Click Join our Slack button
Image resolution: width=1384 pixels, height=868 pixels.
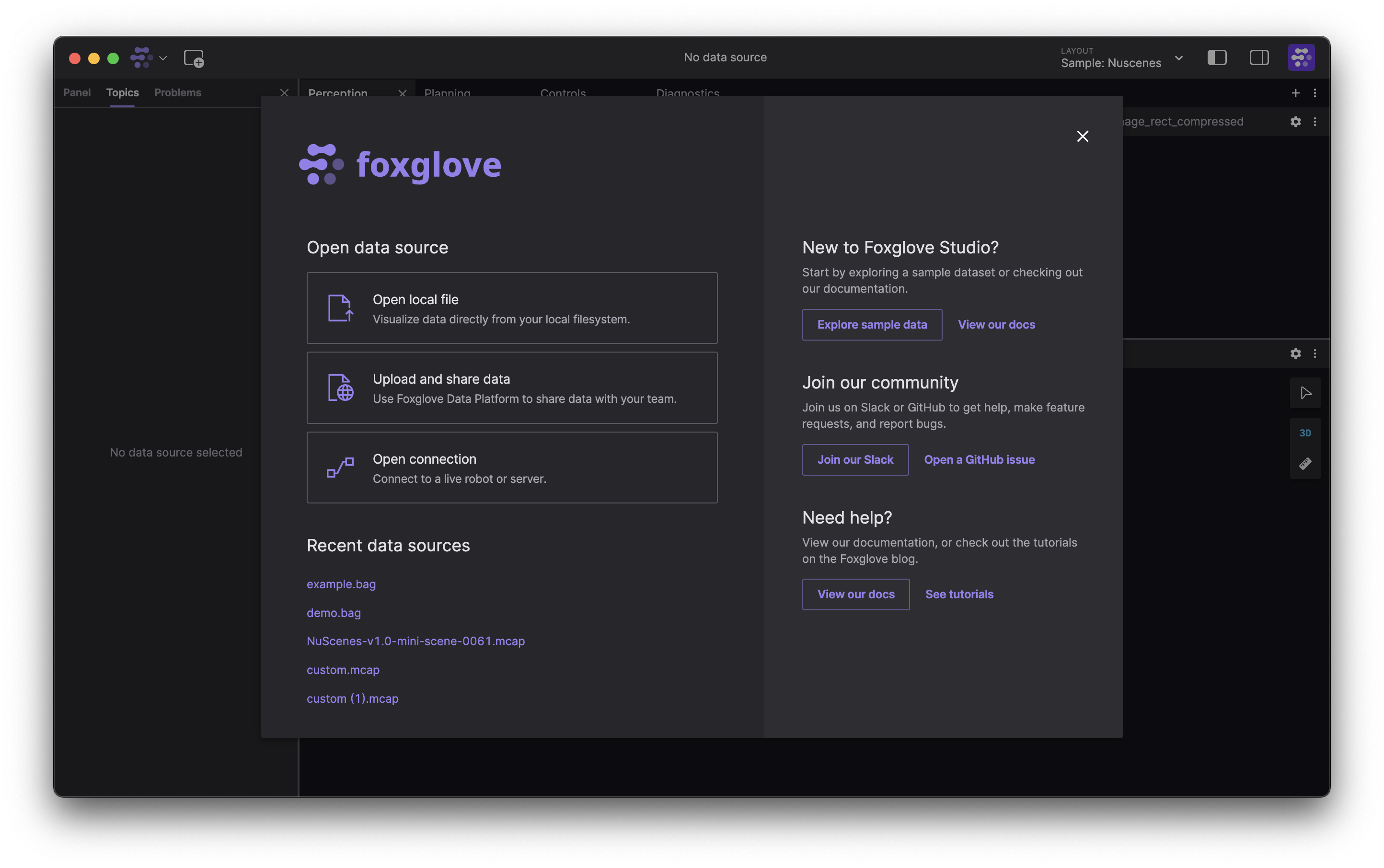[x=855, y=460]
